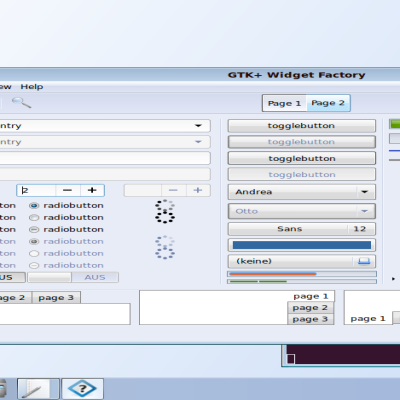Viewport: 400px width, 400px height.
Task: Click the greyed filled radiobutton
Action: [34, 242]
